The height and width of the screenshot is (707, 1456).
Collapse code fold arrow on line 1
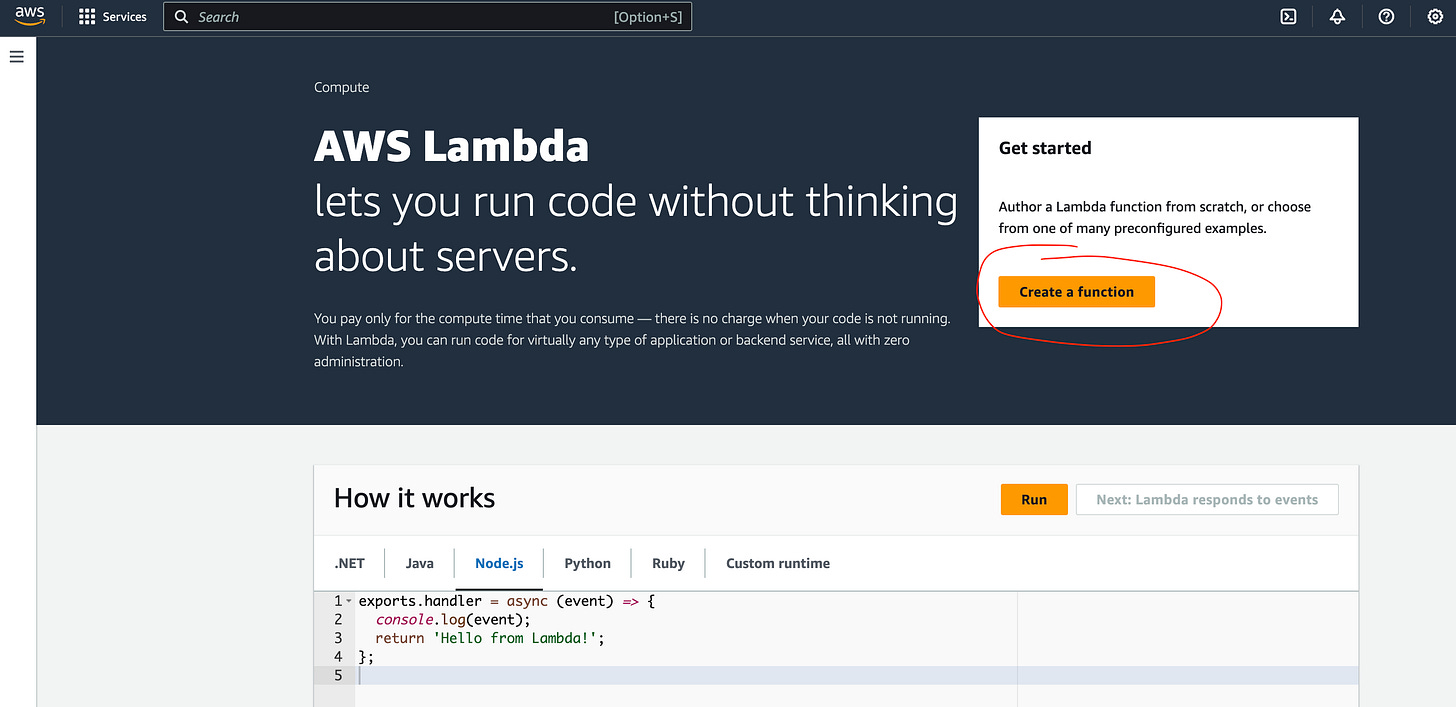click(x=348, y=602)
